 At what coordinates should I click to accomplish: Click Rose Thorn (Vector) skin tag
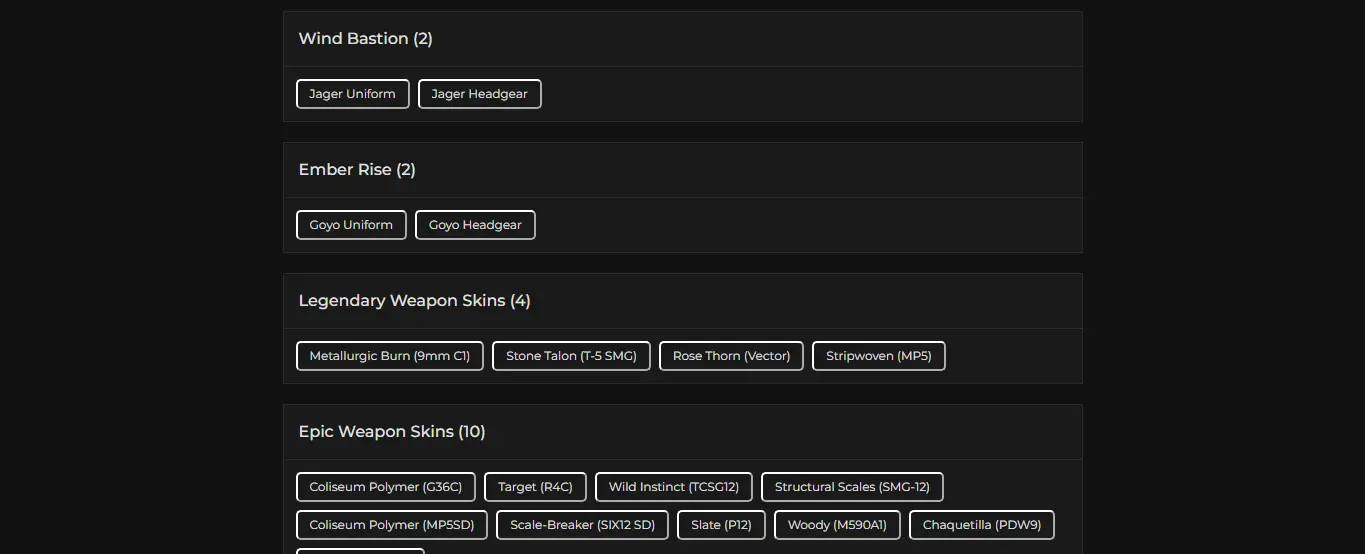pos(731,356)
